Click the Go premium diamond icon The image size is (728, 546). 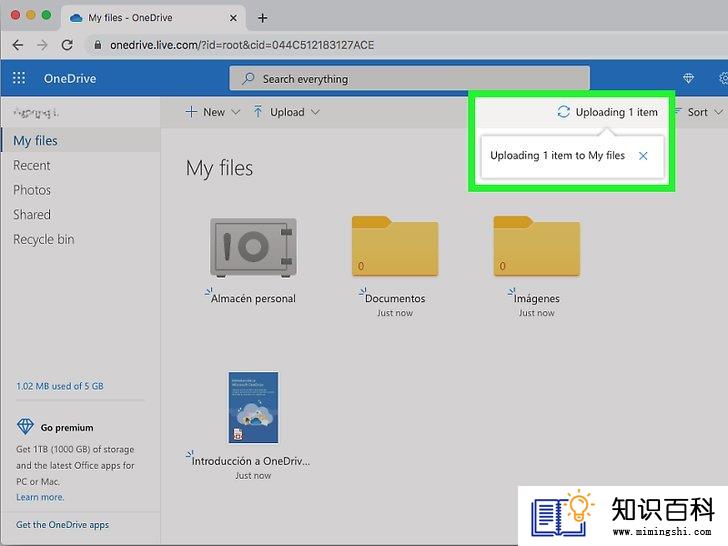25,427
